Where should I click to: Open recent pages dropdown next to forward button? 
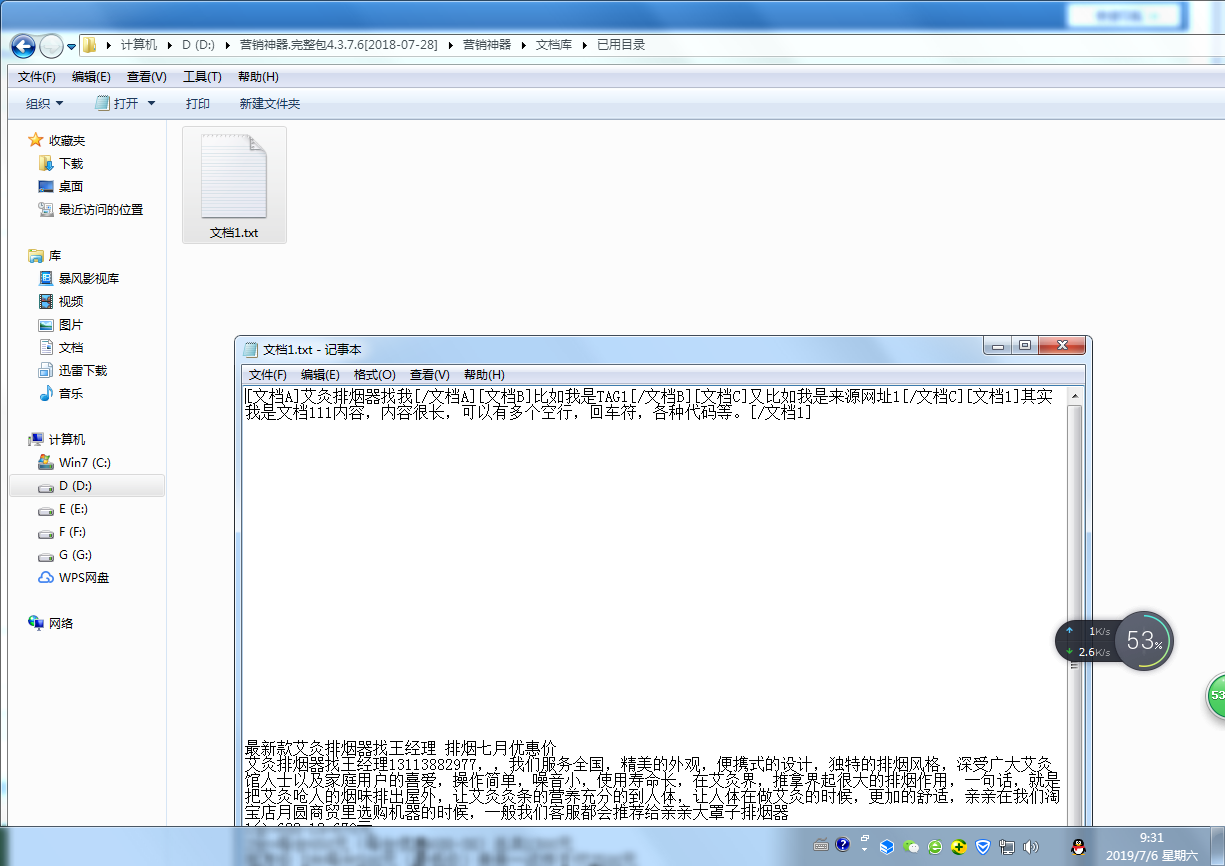72,46
